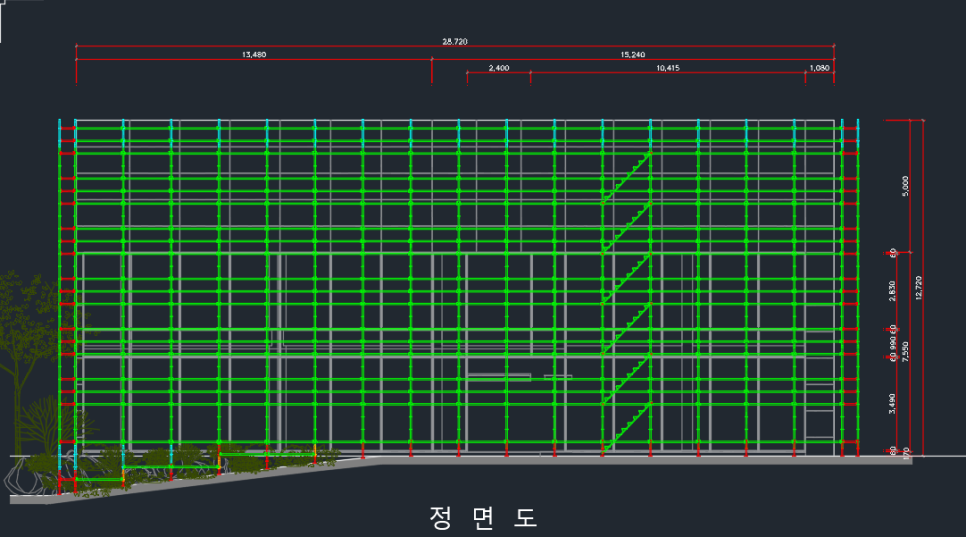Image resolution: width=966 pixels, height=537 pixels.
Task: Select the 2,830 vertical dimension label
Action: click(x=892, y=291)
